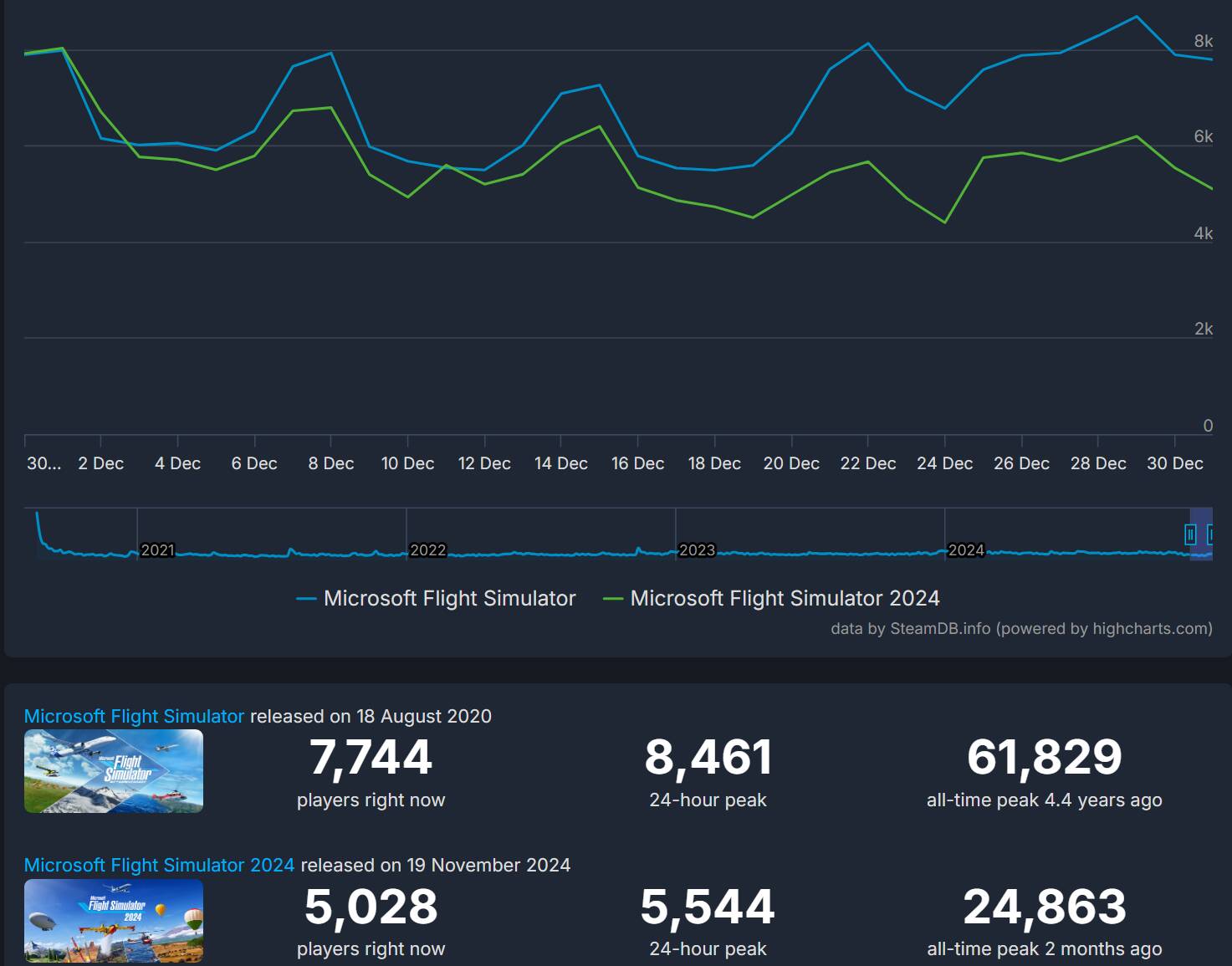The width and height of the screenshot is (1232, 966).
Task: Toggle Microsoft Flight Simulator 2024 legend series
Action: (x=771, y=598)
